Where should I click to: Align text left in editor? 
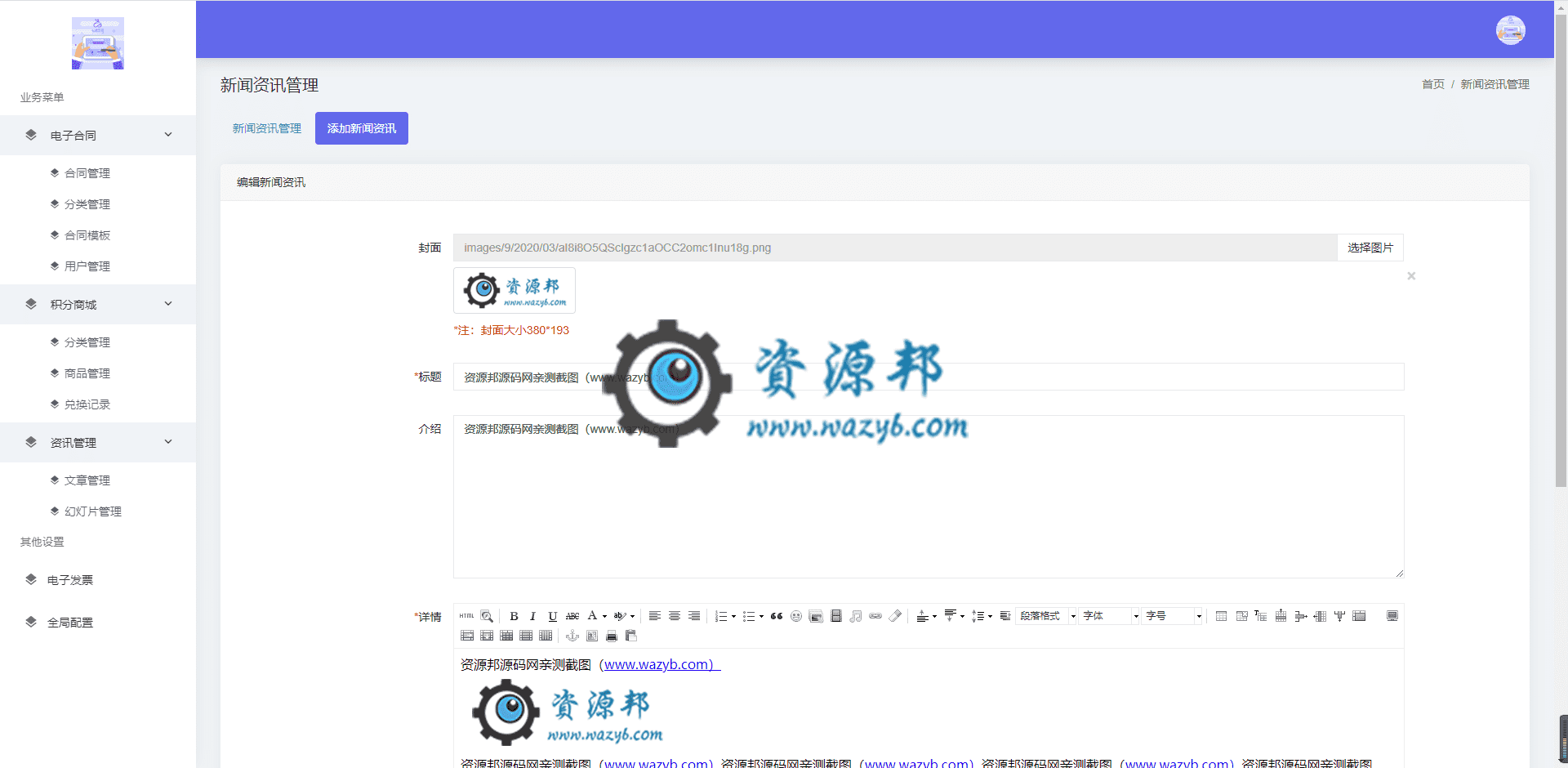pyautogui.click(x=655, y=616)
